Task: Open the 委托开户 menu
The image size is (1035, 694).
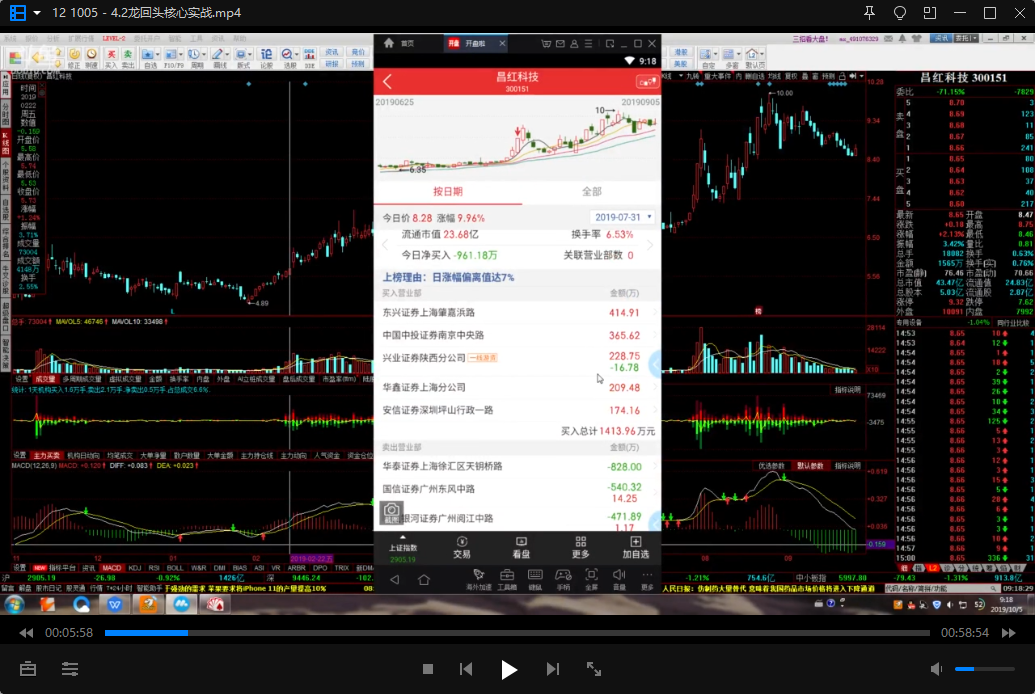Action: point(147,39)
